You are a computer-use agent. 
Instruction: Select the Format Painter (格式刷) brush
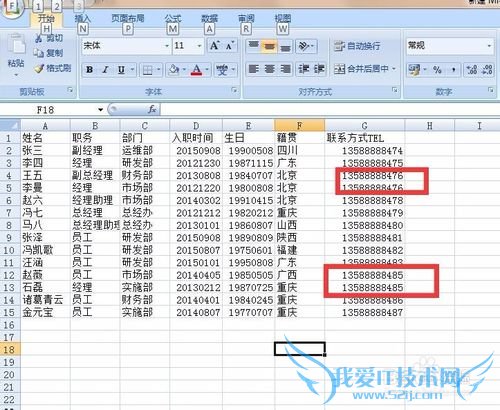click(39, 69)
